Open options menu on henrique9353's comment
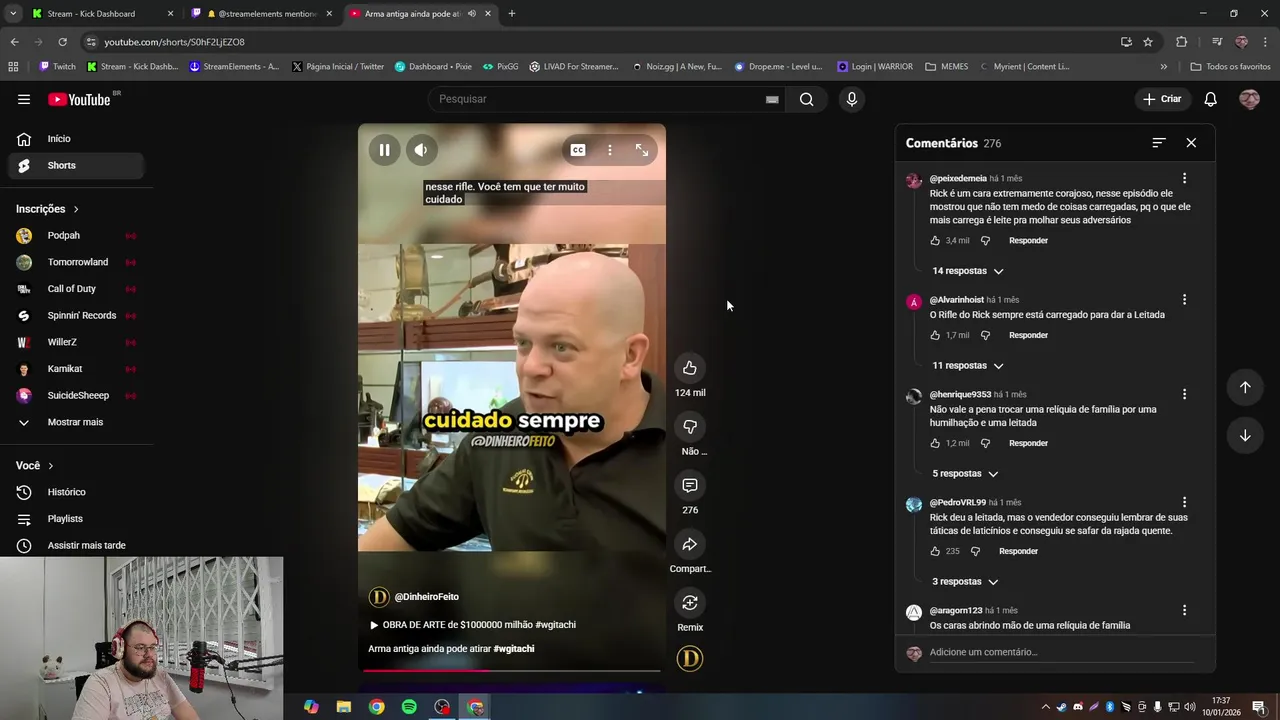This screenshot has width=1280, height=720. click(x=1184, y=394)
